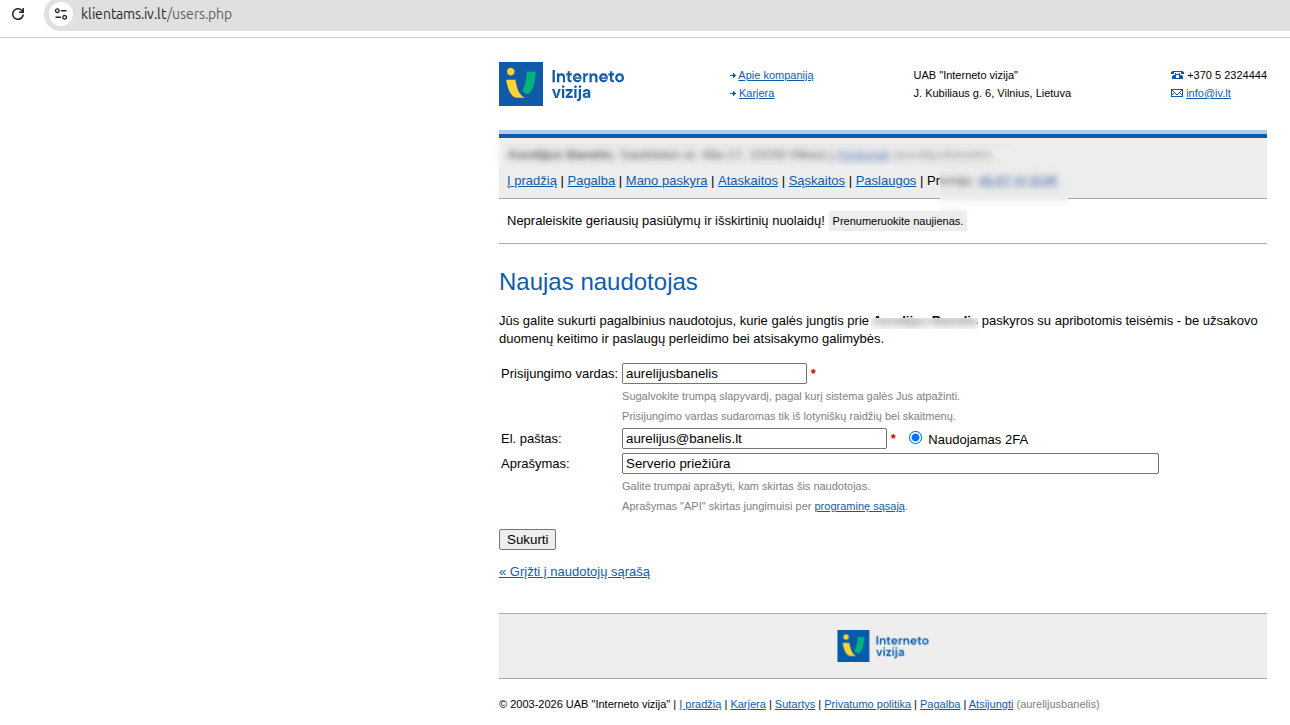Image resolution: width=1290 pixels, height=725 pixels.
Task: Go to Ataskaitos in the navigation menu
Action: tap(748, 181)
